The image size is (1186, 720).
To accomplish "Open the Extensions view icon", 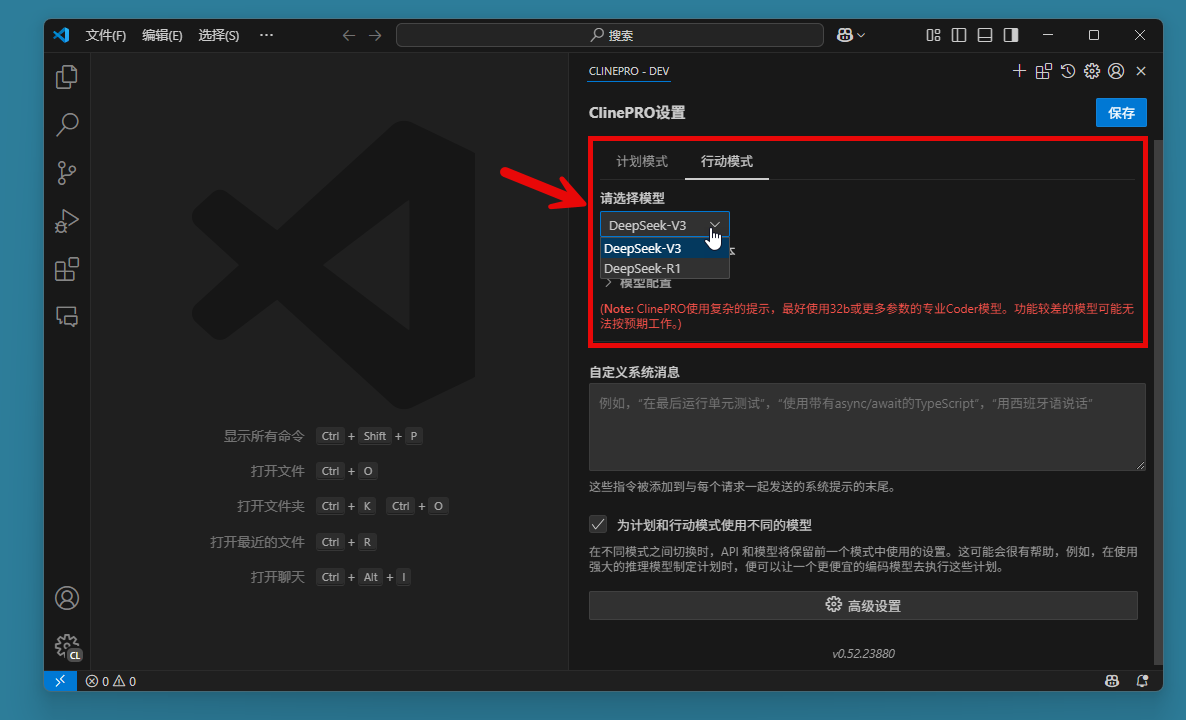I will pyautogui.click(x=67, y=269).
